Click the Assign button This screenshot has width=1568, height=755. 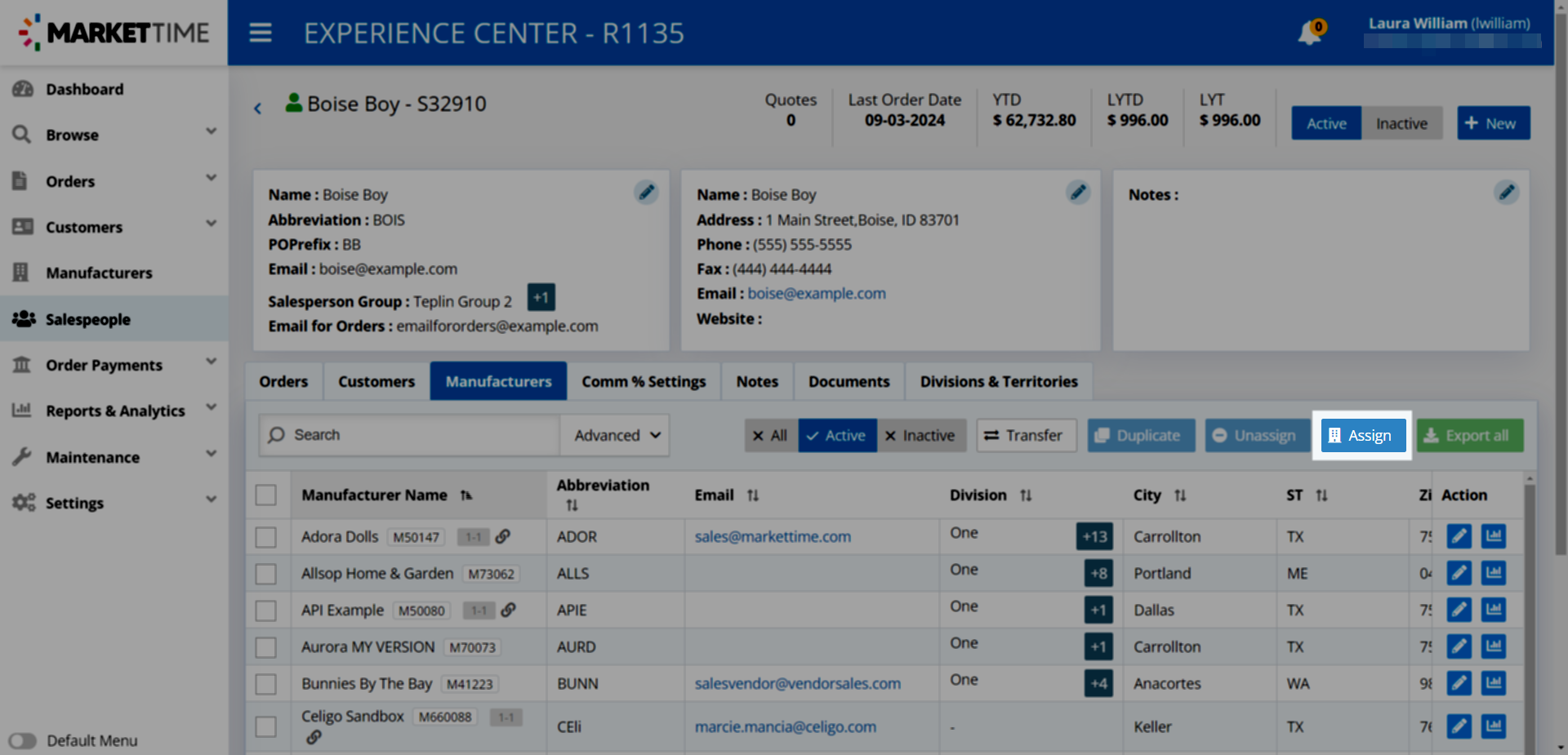click(1363, 435)
